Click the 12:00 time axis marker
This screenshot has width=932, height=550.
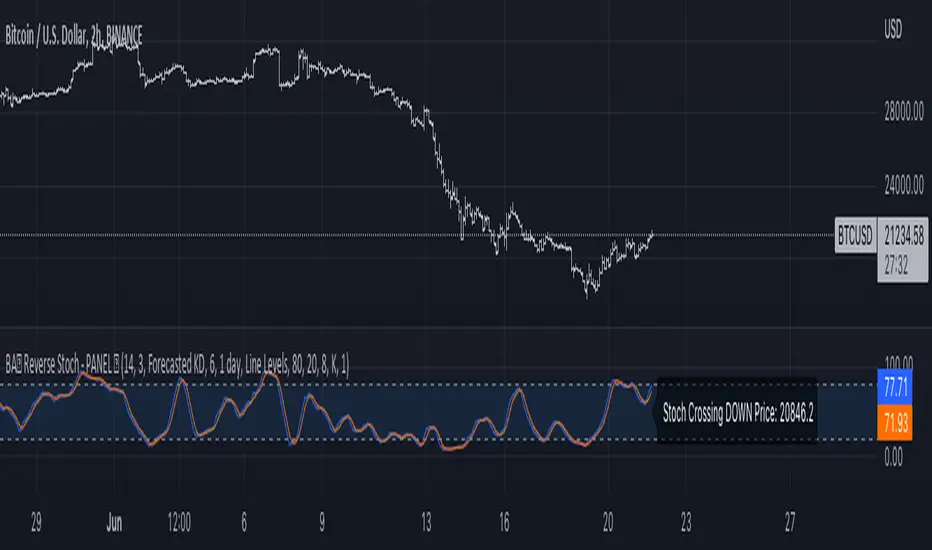pos(179,523)
